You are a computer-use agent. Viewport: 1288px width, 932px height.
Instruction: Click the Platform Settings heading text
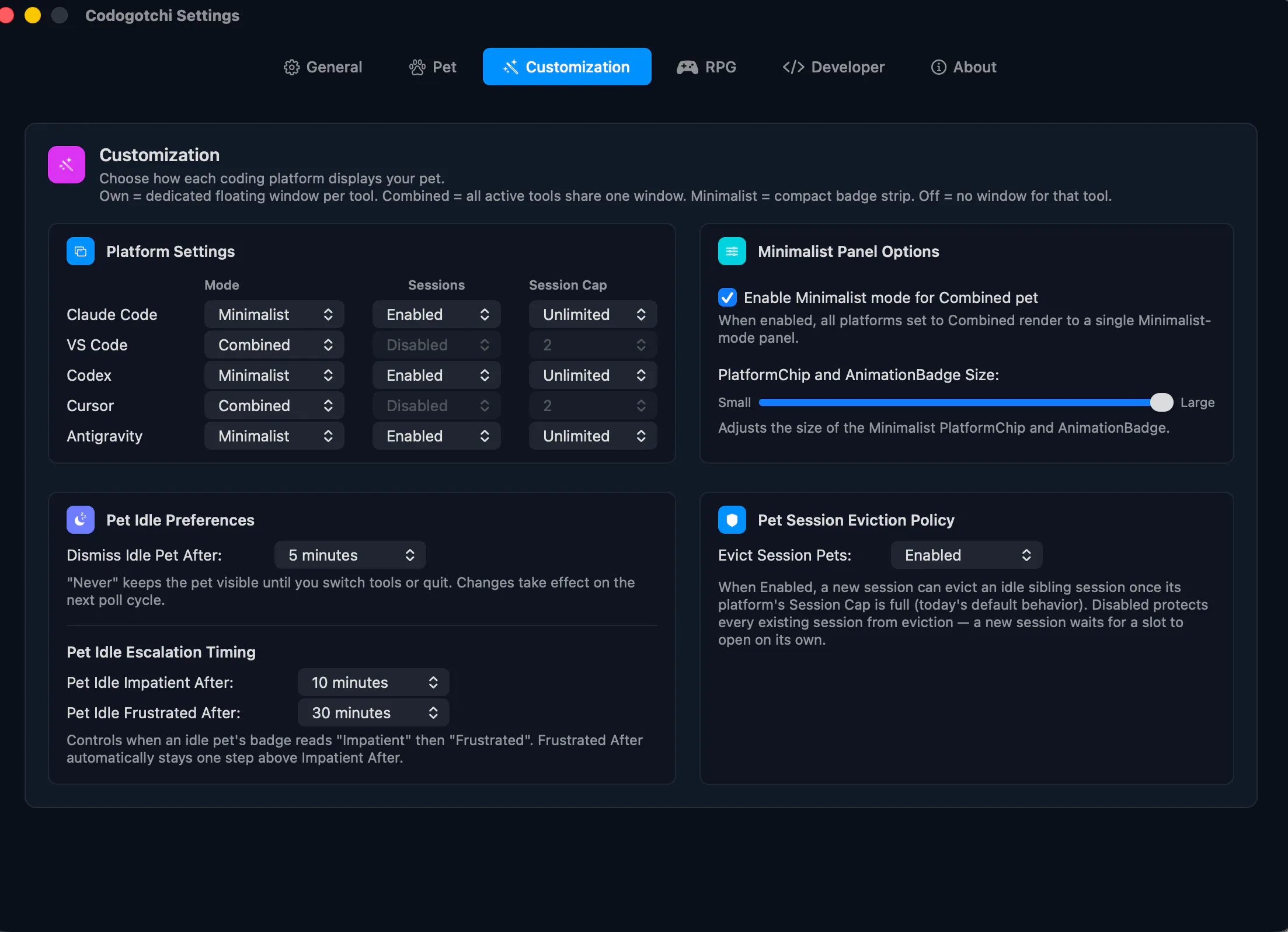click(170, 252)
